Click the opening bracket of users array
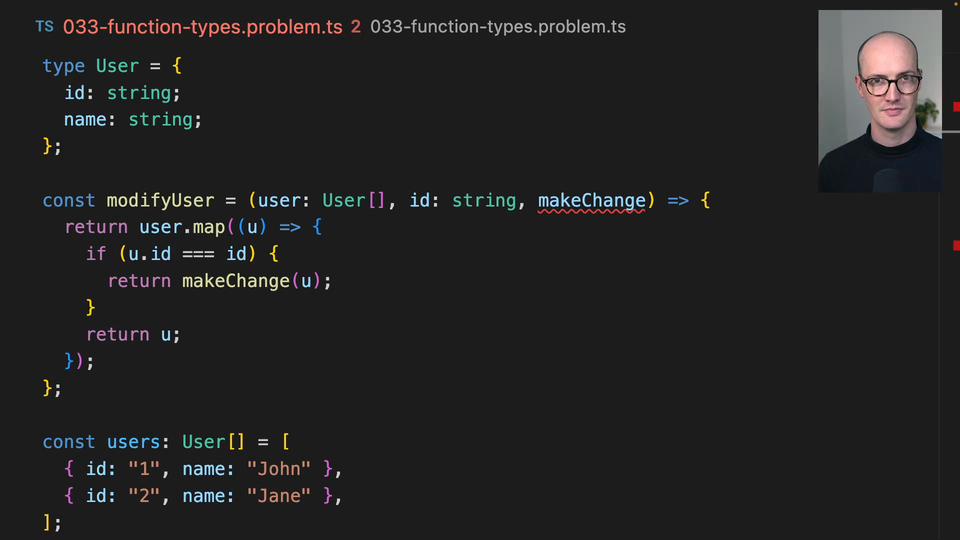This screenshot has height=540, width=960. click(x=285, y=442)
